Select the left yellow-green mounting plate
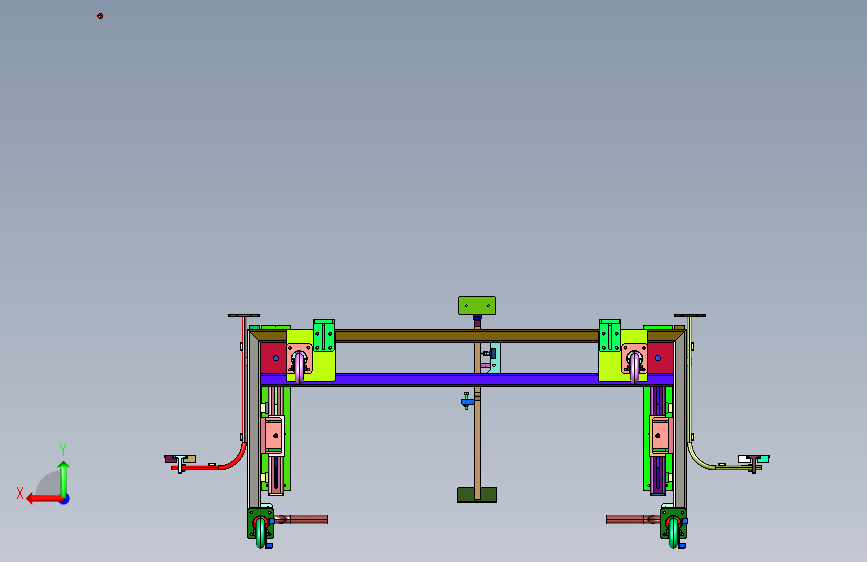Screen dimensions: 867x562 pos(323,366)
